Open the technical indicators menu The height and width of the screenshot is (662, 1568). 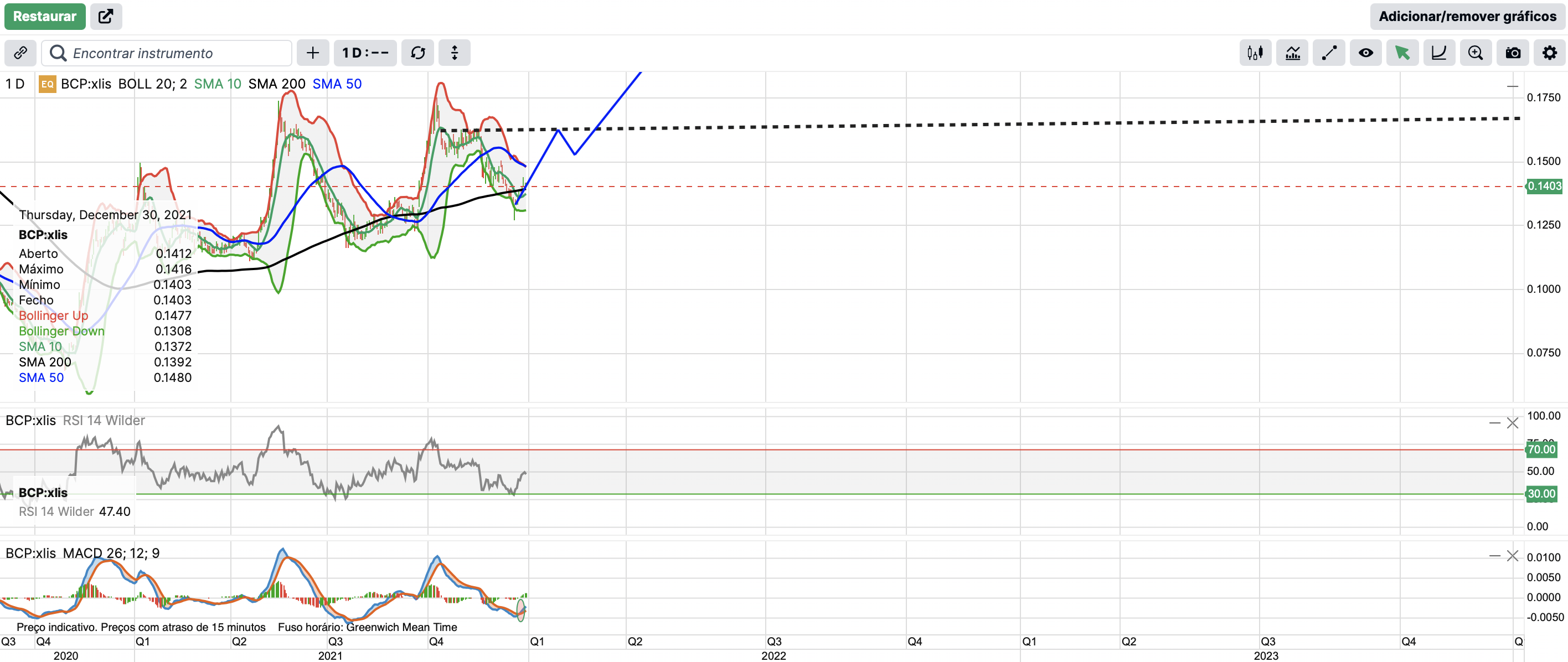pyautogui.click(x=1292, y=53)
